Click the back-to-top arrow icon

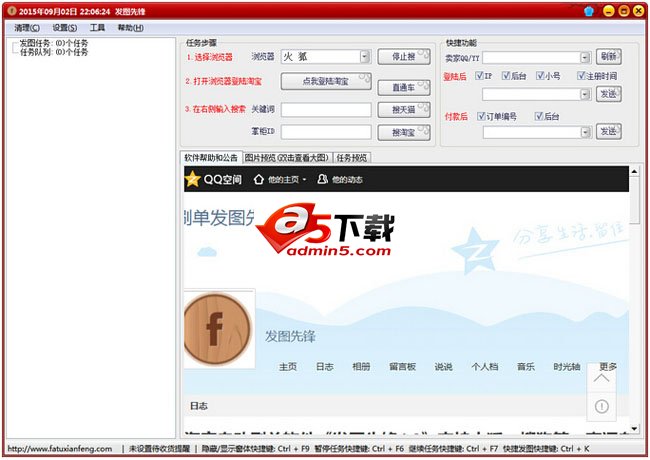601,378
